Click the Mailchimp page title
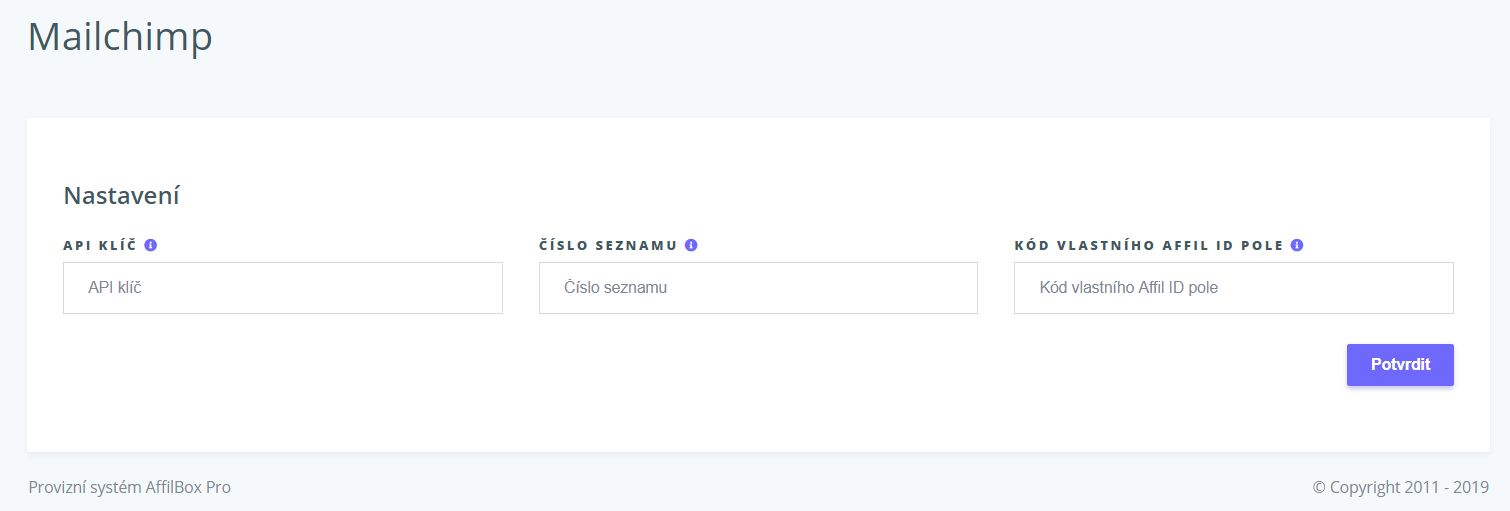The height and width of the screenshot is (511, 1510). point(120,37)
